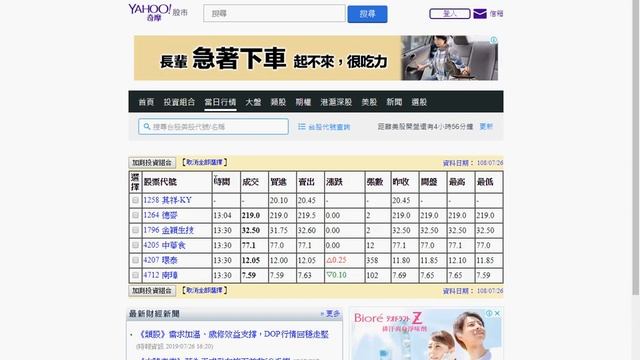Open the 期權 nav item

[x=303, y=102]
